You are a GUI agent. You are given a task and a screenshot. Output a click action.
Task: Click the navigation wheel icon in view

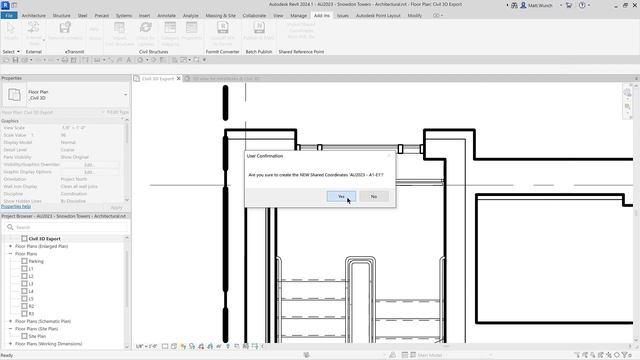[x=628, y=93]
